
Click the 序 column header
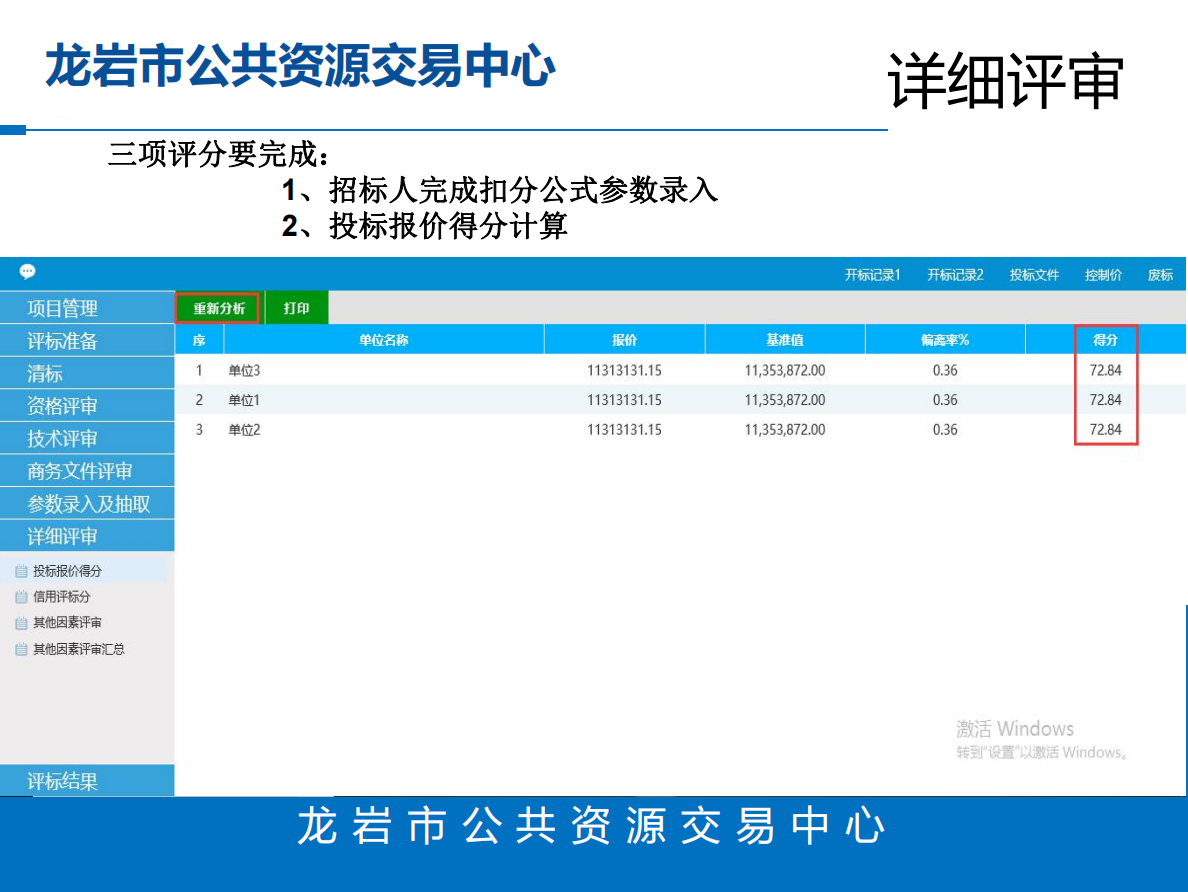coord(199,340)
